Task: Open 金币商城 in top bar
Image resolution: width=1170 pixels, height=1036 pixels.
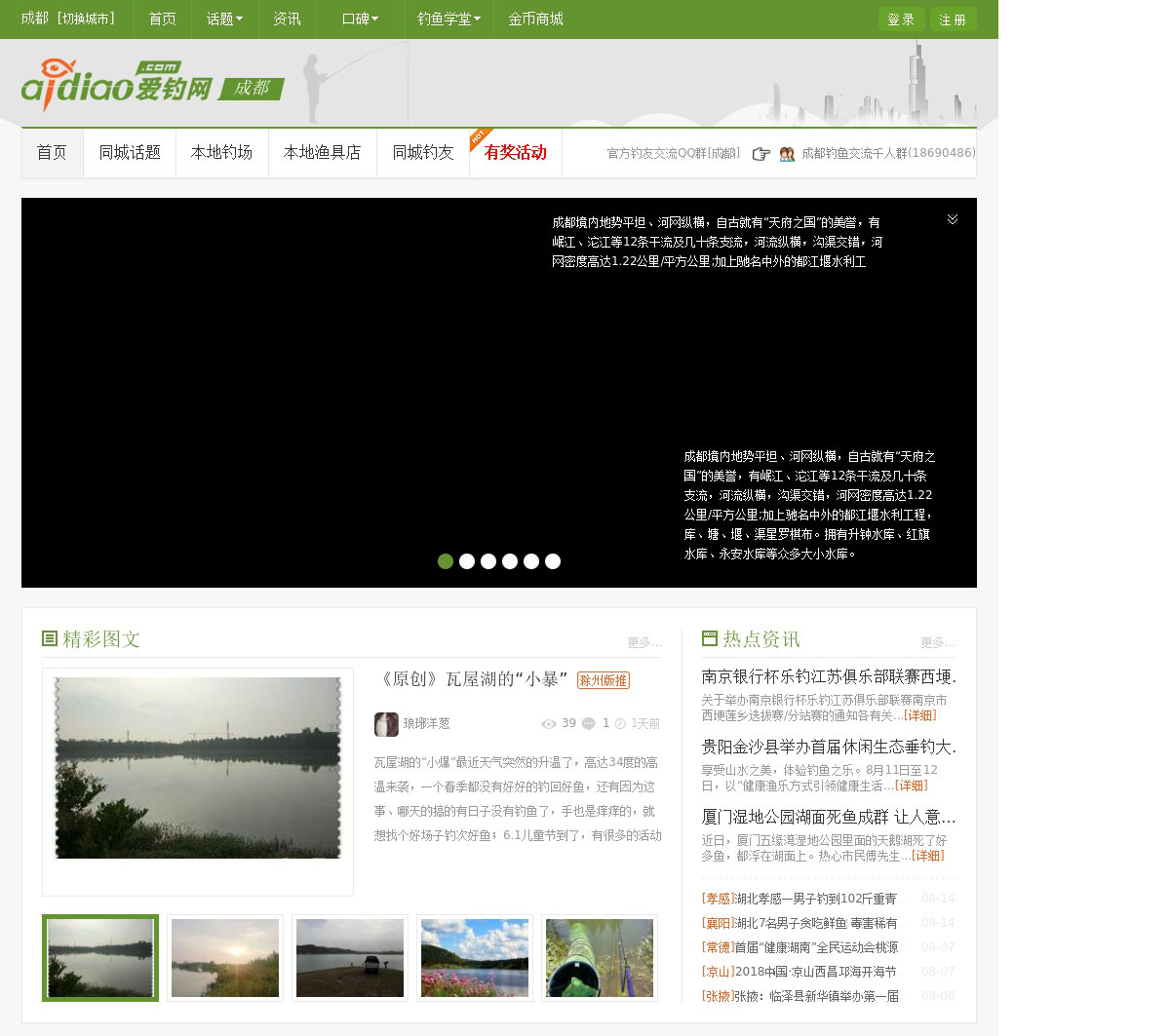Action: pyautogui.click(x=535, y=19)
